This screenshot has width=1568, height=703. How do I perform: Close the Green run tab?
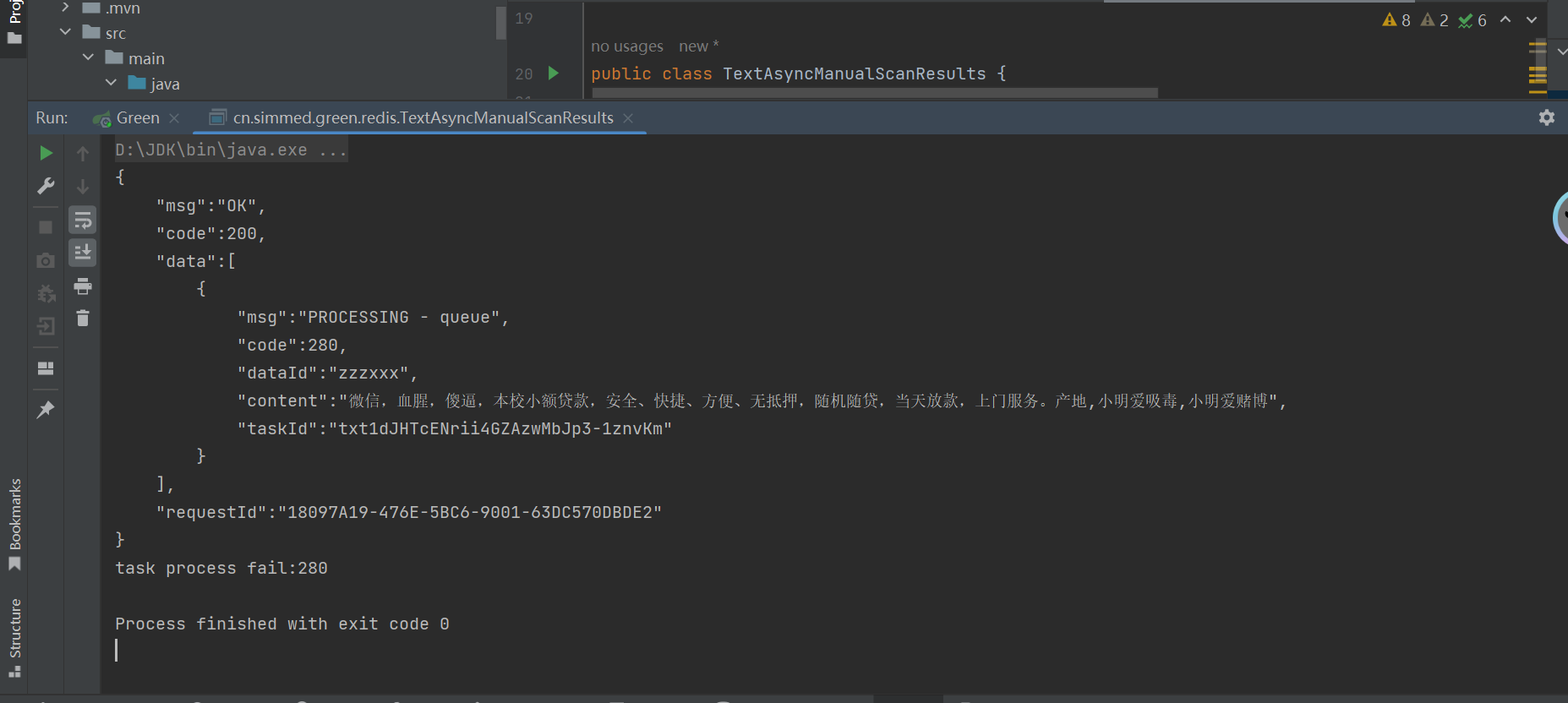point(174,118)
